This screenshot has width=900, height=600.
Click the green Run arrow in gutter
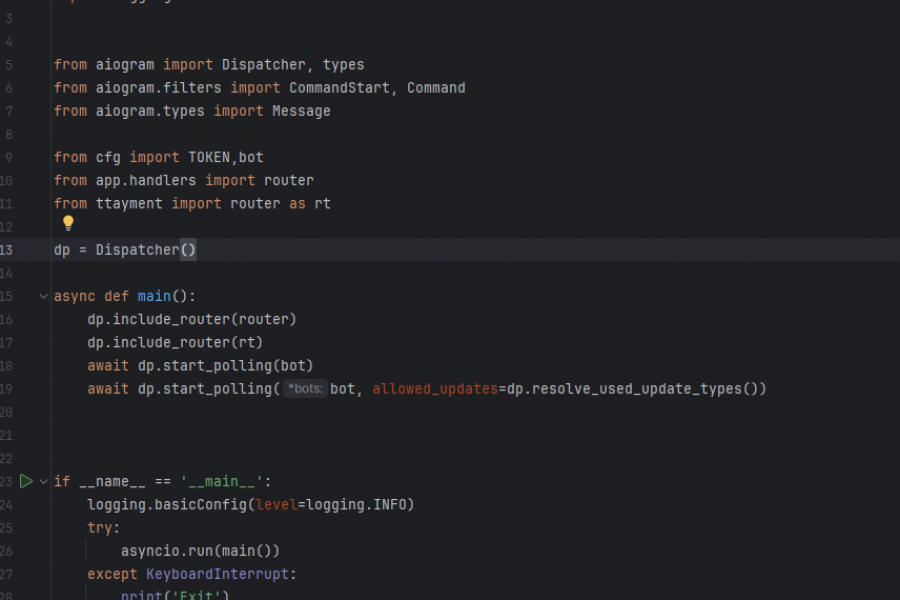pos(26,481)
